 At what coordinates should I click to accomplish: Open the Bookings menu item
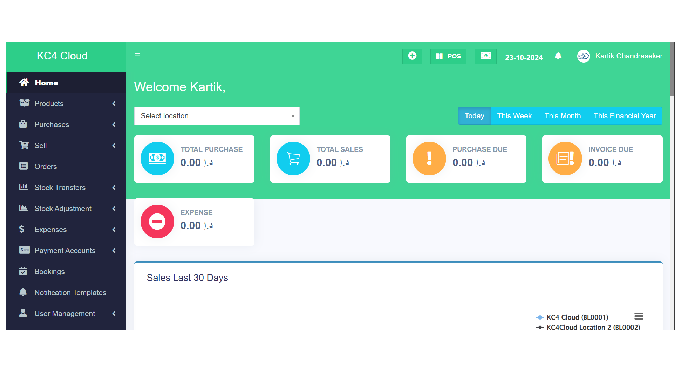[x=66, y=271]
